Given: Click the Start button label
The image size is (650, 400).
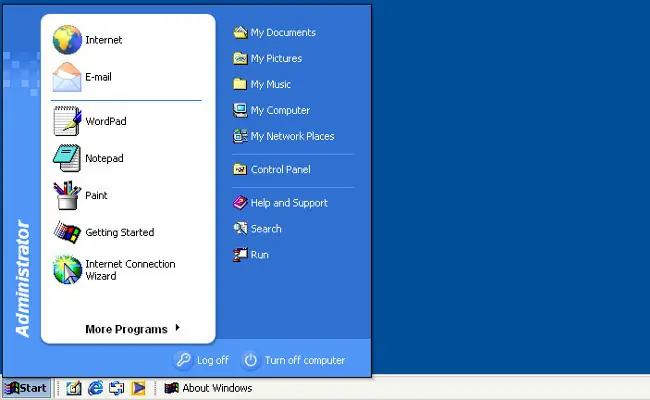Looking at the screenshot, I should 33,388.
